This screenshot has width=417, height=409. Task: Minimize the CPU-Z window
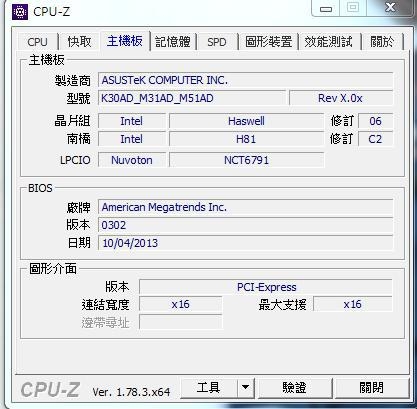point(326,8)
